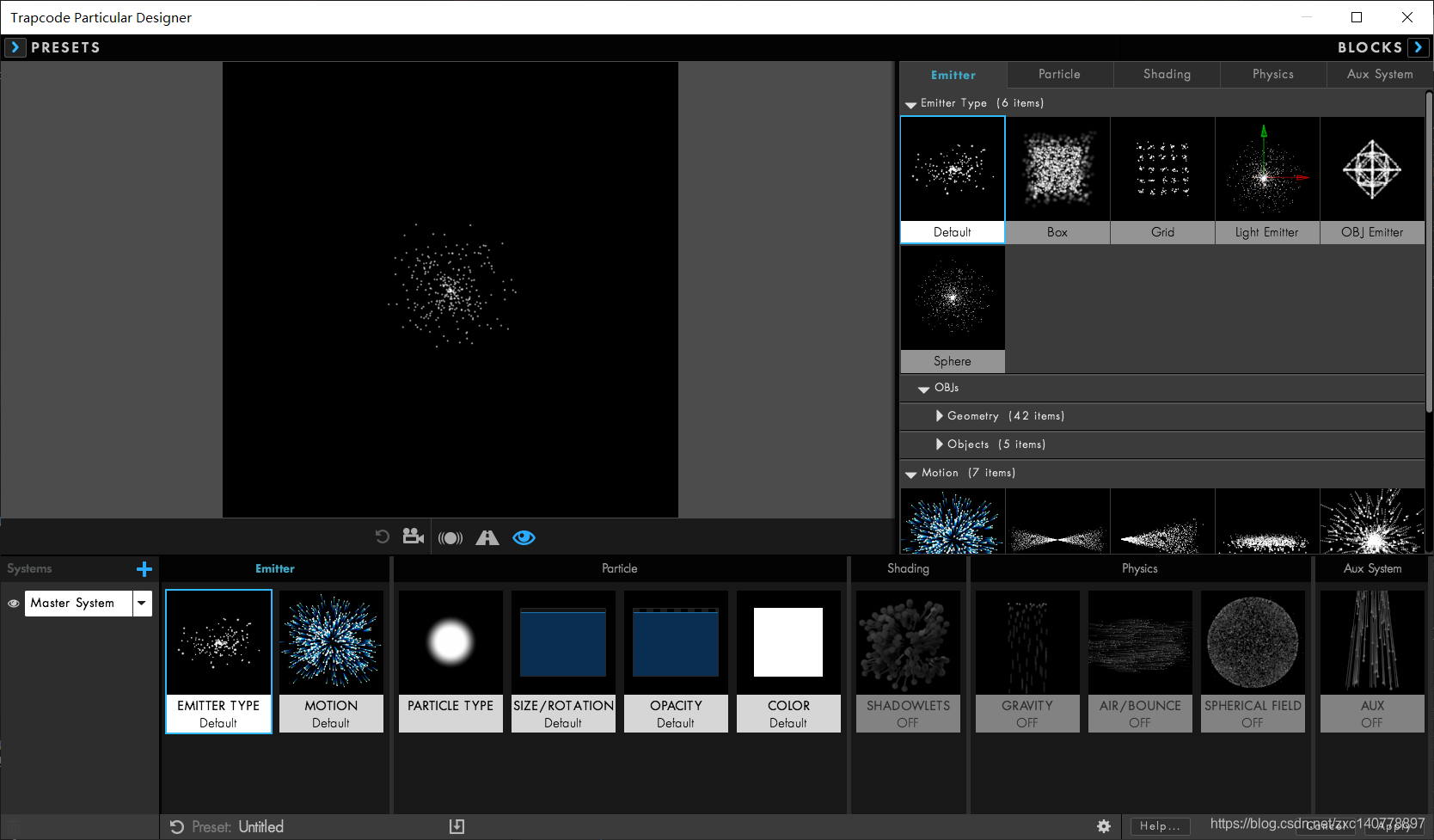Select the fourth Motion preset with flat scatter
The width and height of the screenshot is (1434, 840).
pyautogui.click(x=1267, y=521)
